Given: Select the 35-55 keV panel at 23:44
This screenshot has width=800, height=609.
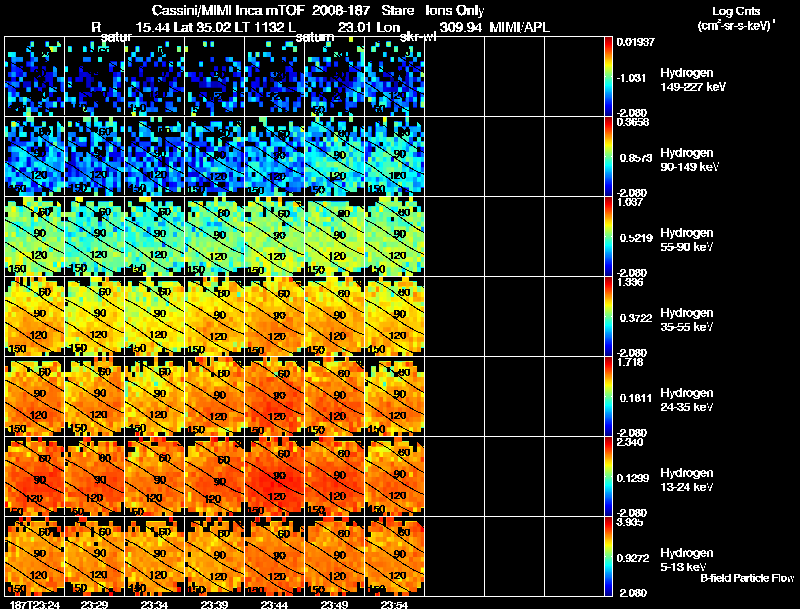Looking at the screenshot, I should click(274, 317).
